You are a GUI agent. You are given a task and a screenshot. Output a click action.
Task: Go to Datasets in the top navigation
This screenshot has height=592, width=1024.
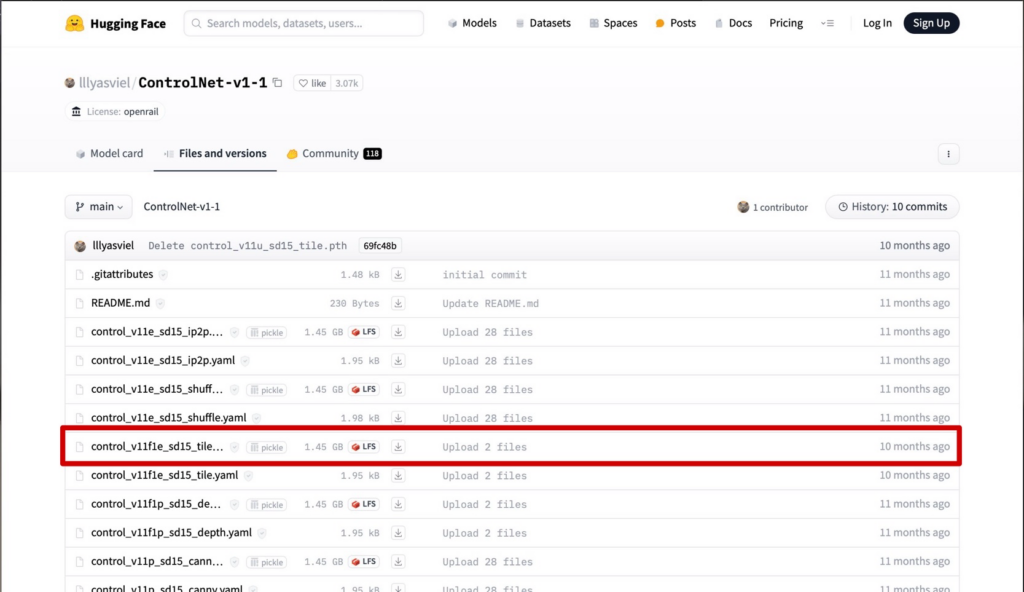[x=543, y=23]
